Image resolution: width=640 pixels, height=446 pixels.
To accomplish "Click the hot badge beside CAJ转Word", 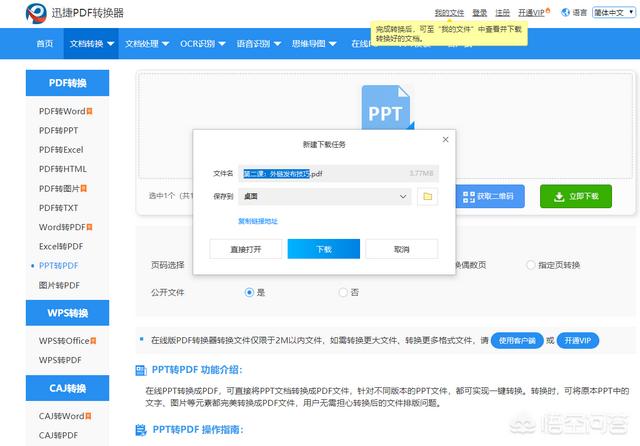I will (88, 416).
